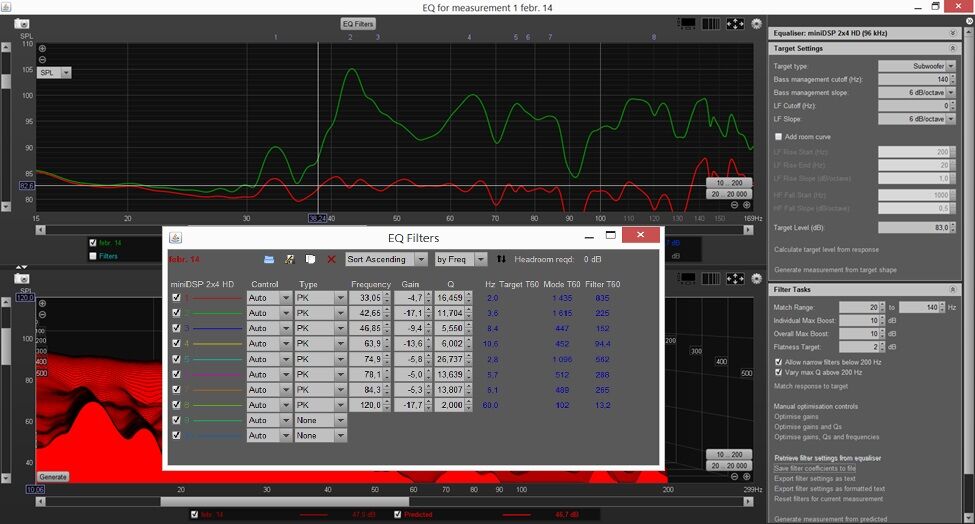Uncheck filter 8 enable checkbox
Viewport: 975px width, 524px height.
coord(177,405)
